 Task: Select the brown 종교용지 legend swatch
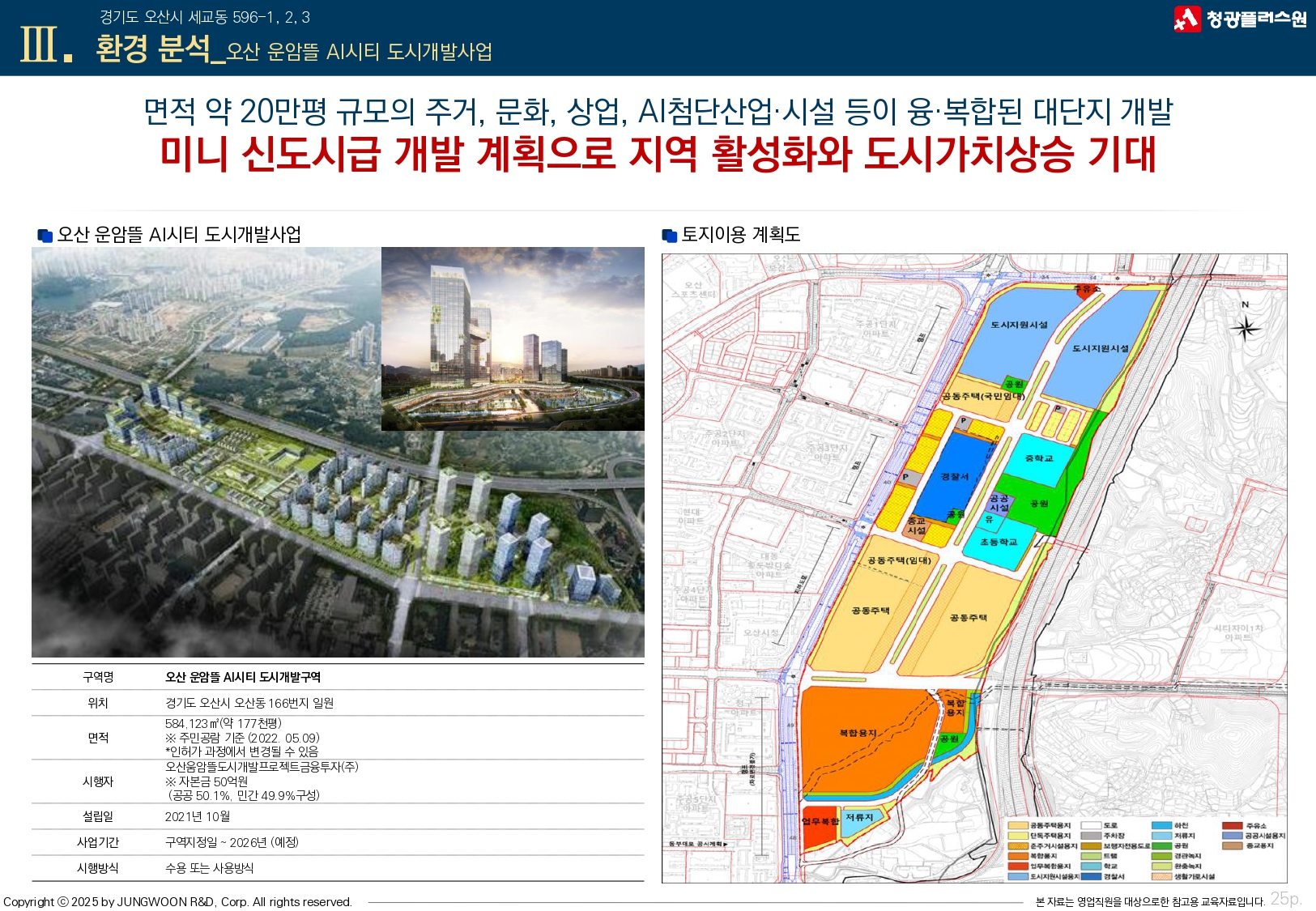(x=1233, y=846)
